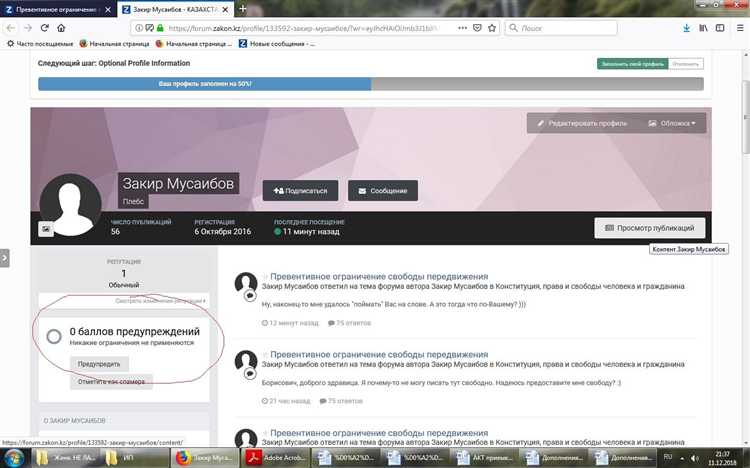Click the browser reload button
Image resolution: width=750 pixels, height=468 pixels.
pyautogui.click(x=48, y=28)
